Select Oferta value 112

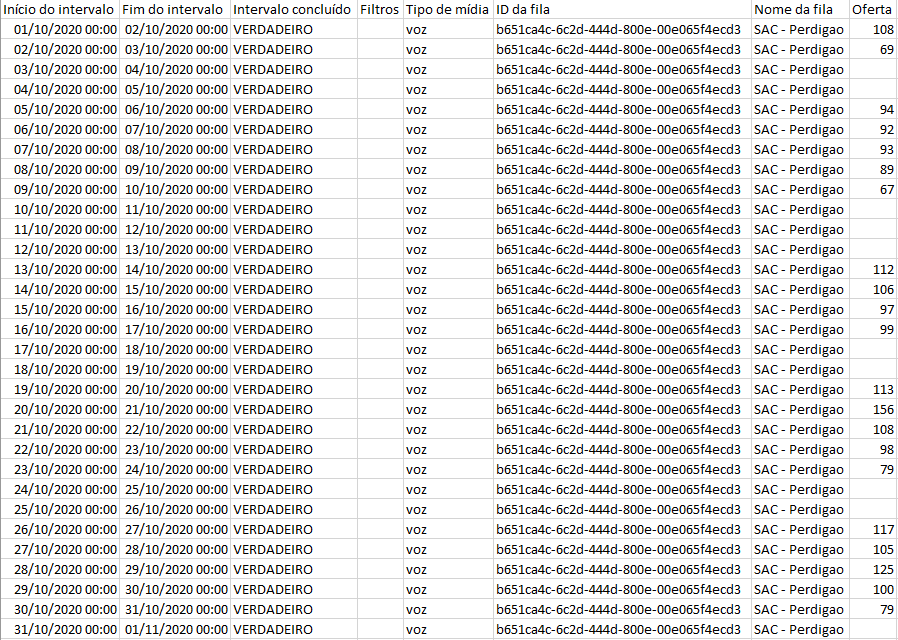[873, 270]
